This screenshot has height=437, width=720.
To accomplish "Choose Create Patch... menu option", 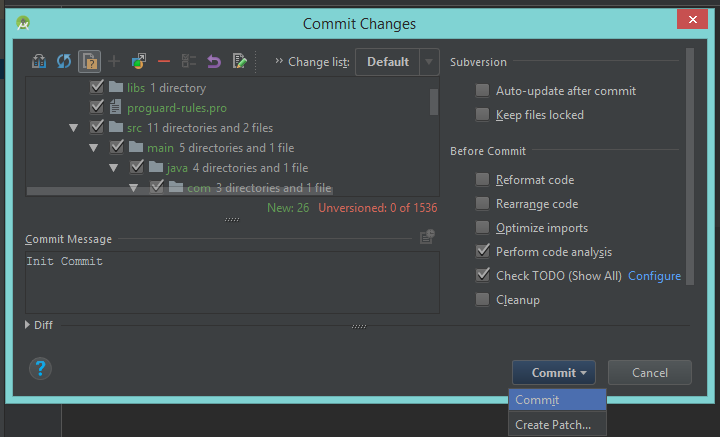I will click(553, 425).
